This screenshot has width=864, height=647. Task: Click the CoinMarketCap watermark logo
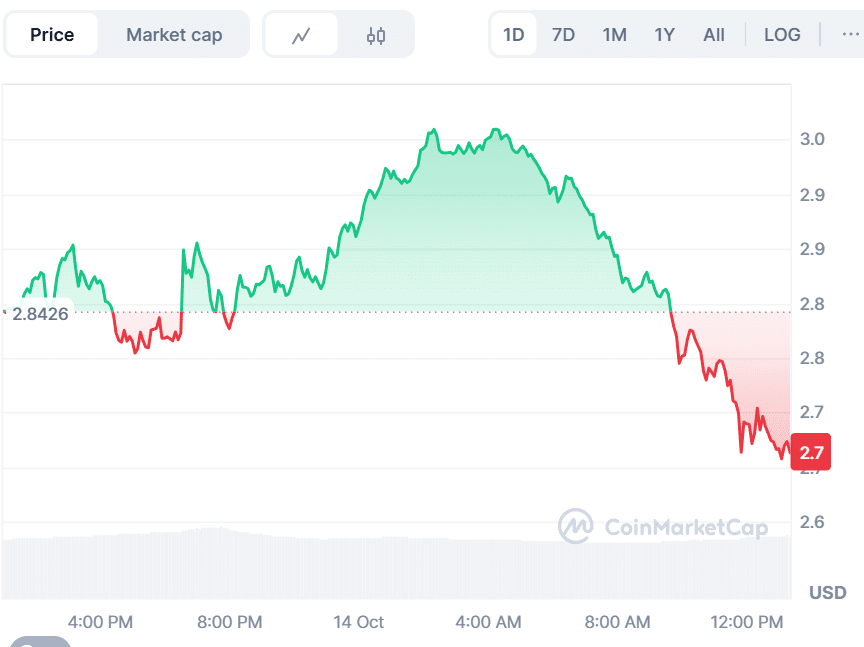point(663,526)
